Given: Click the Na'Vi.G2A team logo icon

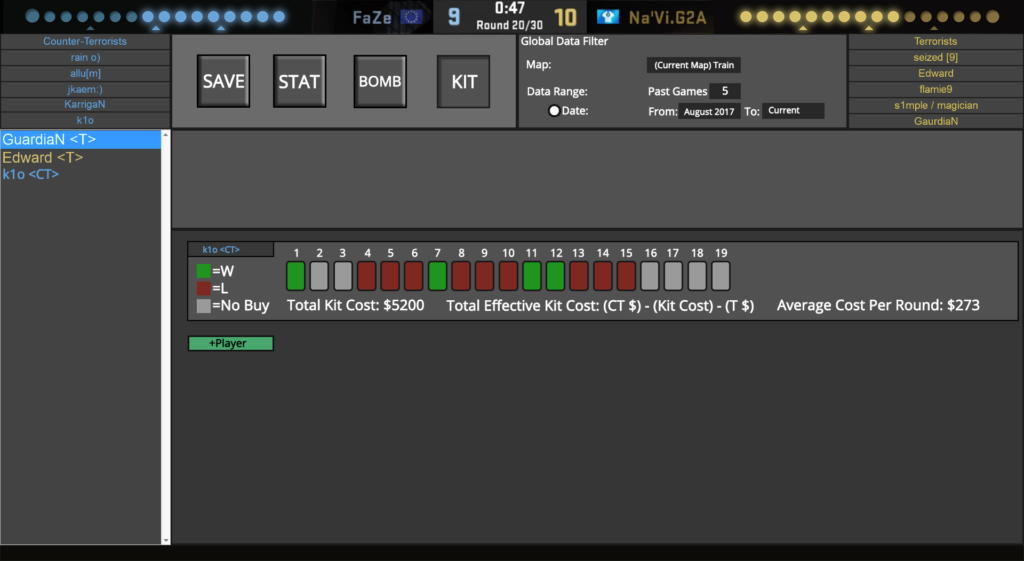Looking at the screenshot, I should click(608, 17).
